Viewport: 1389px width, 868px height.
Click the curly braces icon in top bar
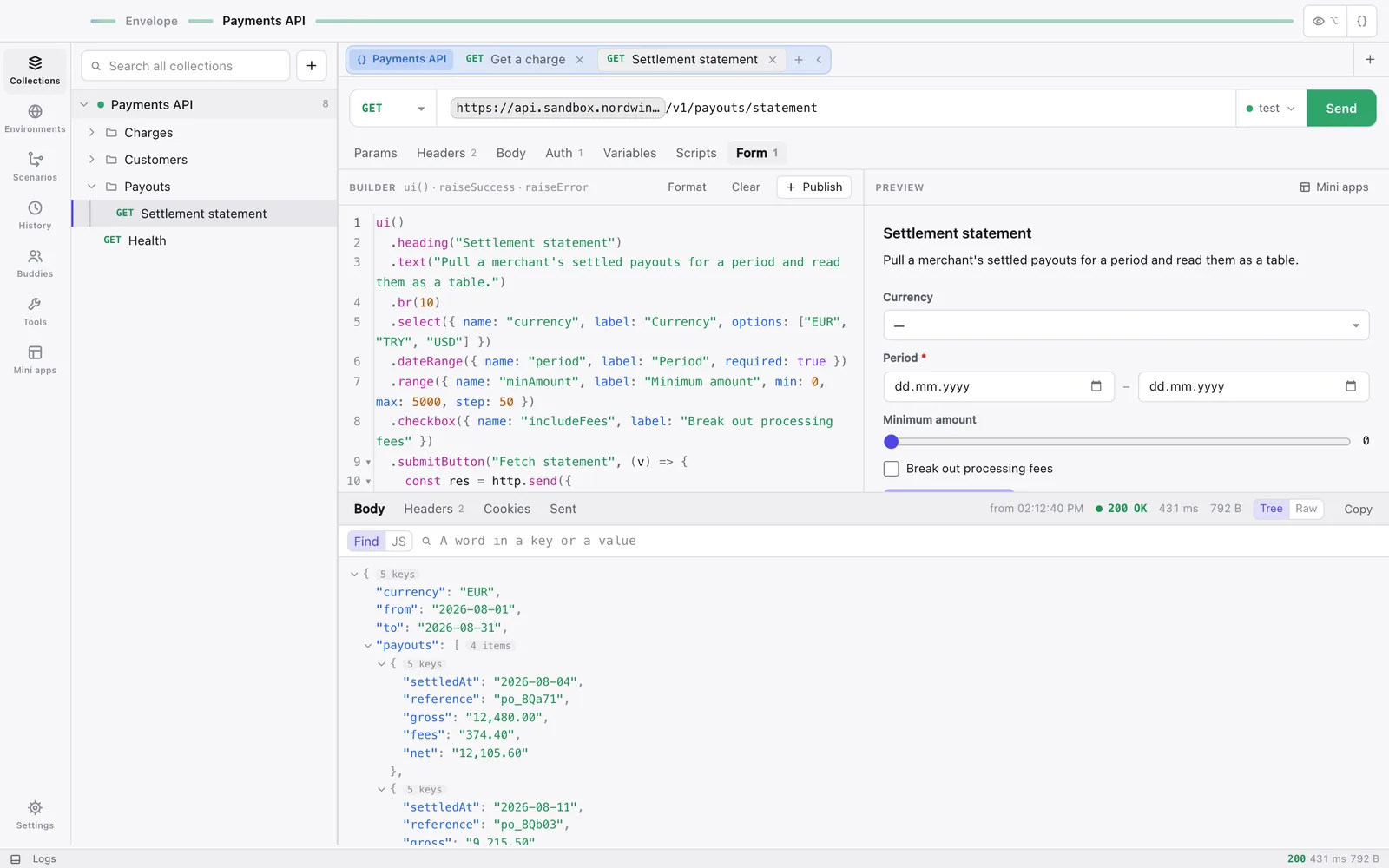tap(1362, 22)
